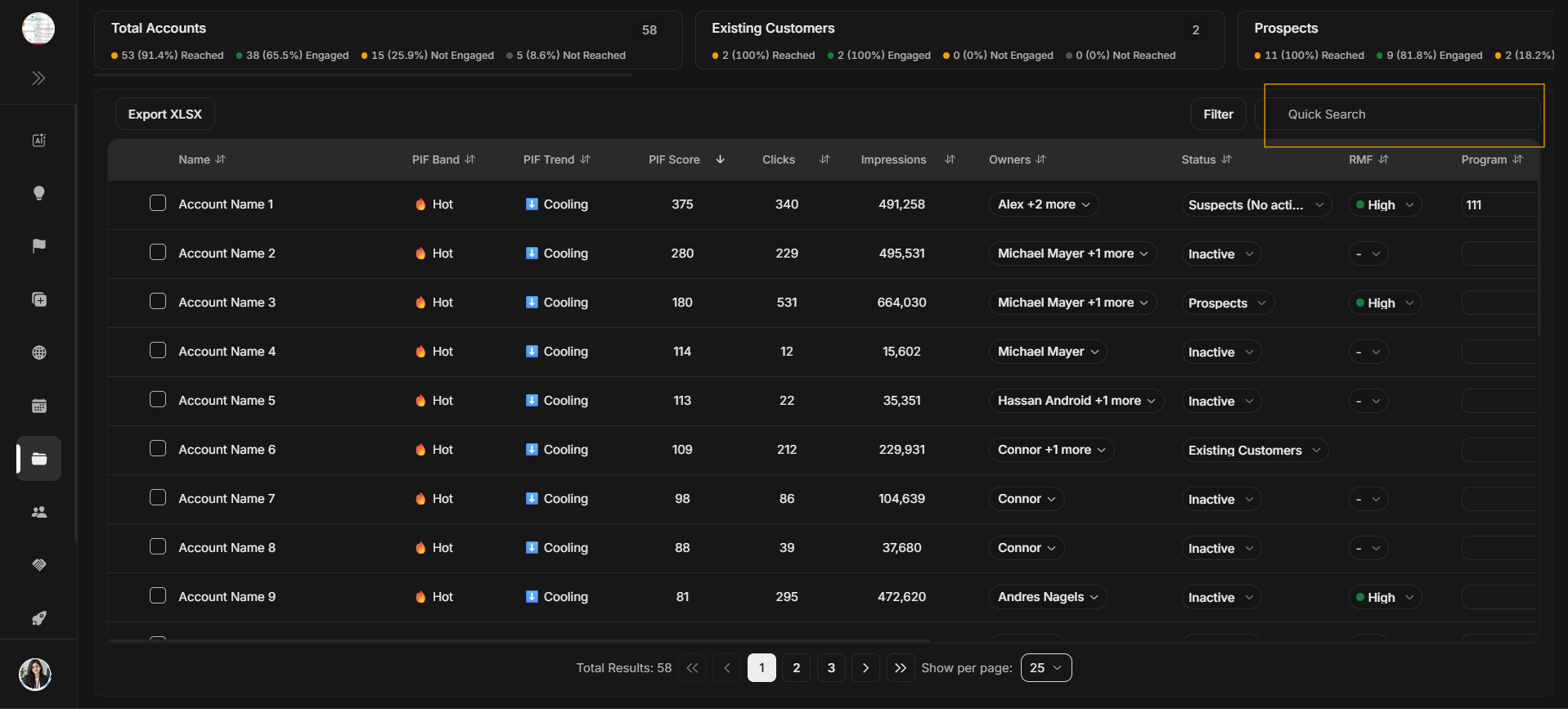Go to last page double-arrow
Screen dimensions: 1568x709
[x=901, y=668]
